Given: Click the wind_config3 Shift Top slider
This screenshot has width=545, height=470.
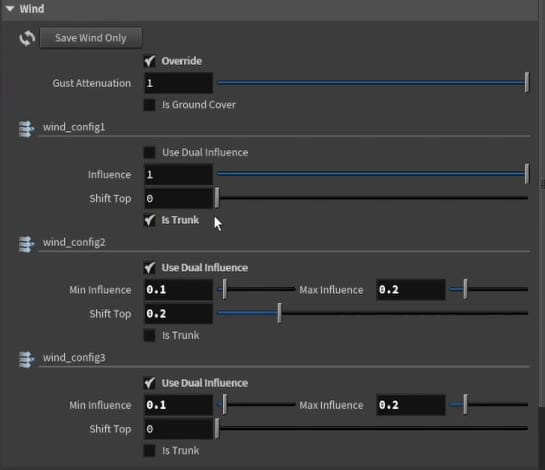Looking at the screenshot, I should (x=372, y=428).
